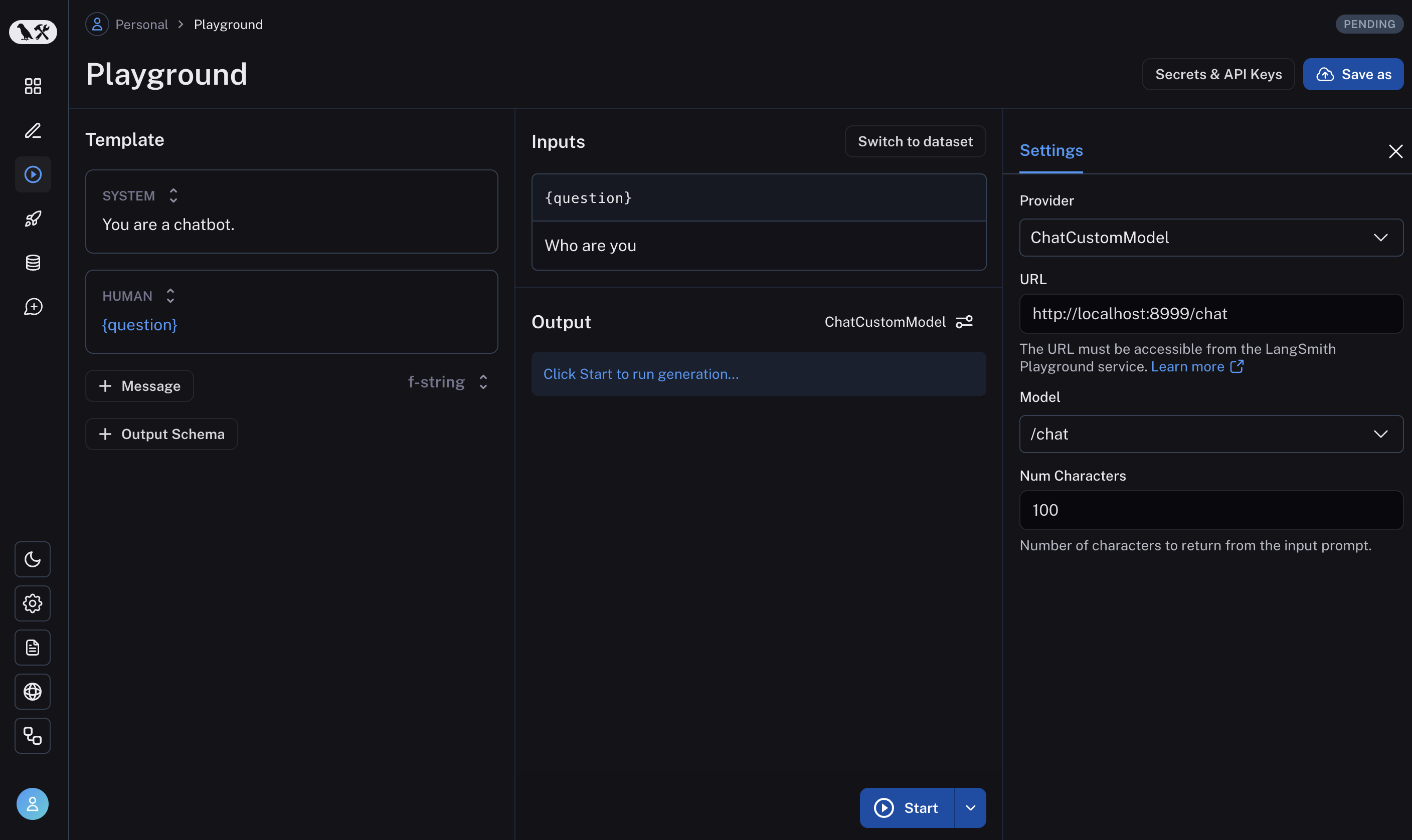Open the feedback chat-bubble icon
This screenshot has width=1412, height=840.
click(x=32, y=306)
